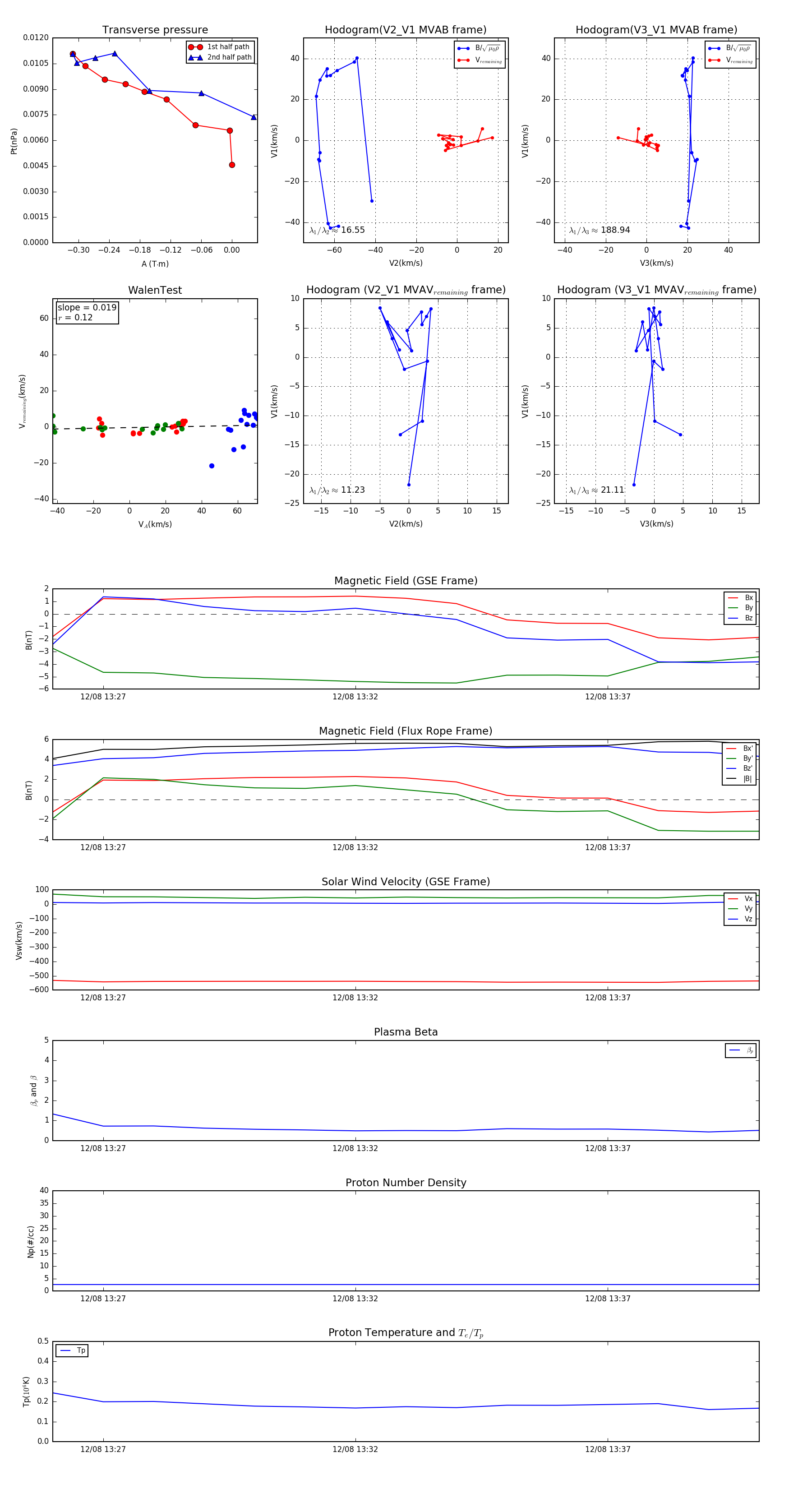812x1489 pixels.
Task: Click the 'Pt(nPa)' axis label
Action: point(14,141)
